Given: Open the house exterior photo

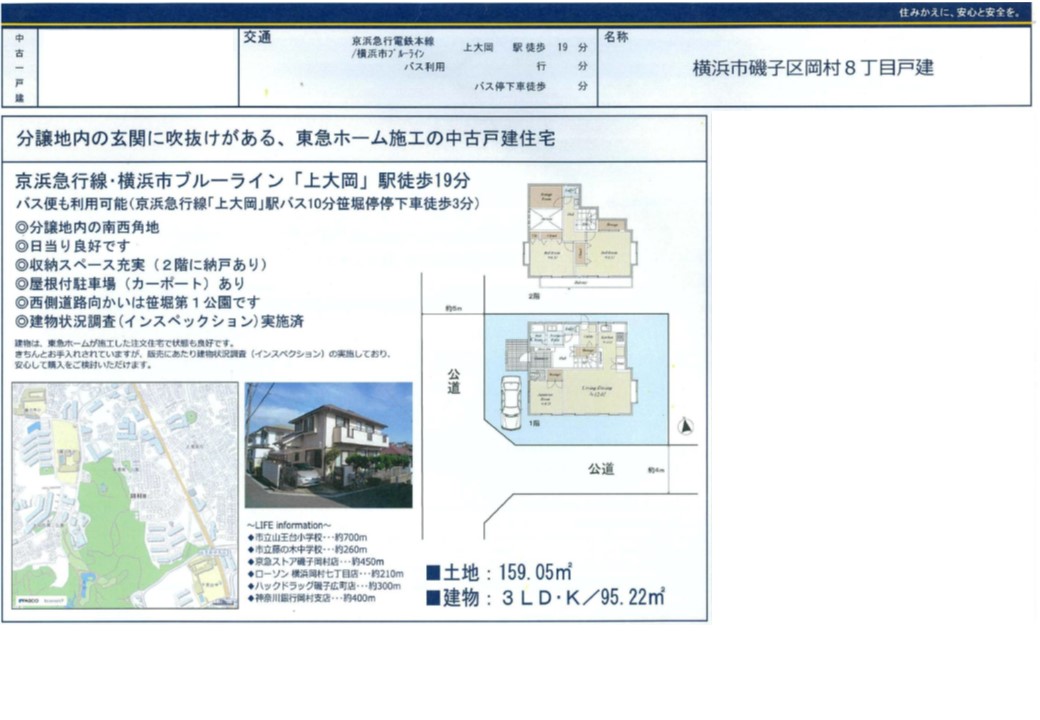Looking at the screenshot, I should point(328,444).
